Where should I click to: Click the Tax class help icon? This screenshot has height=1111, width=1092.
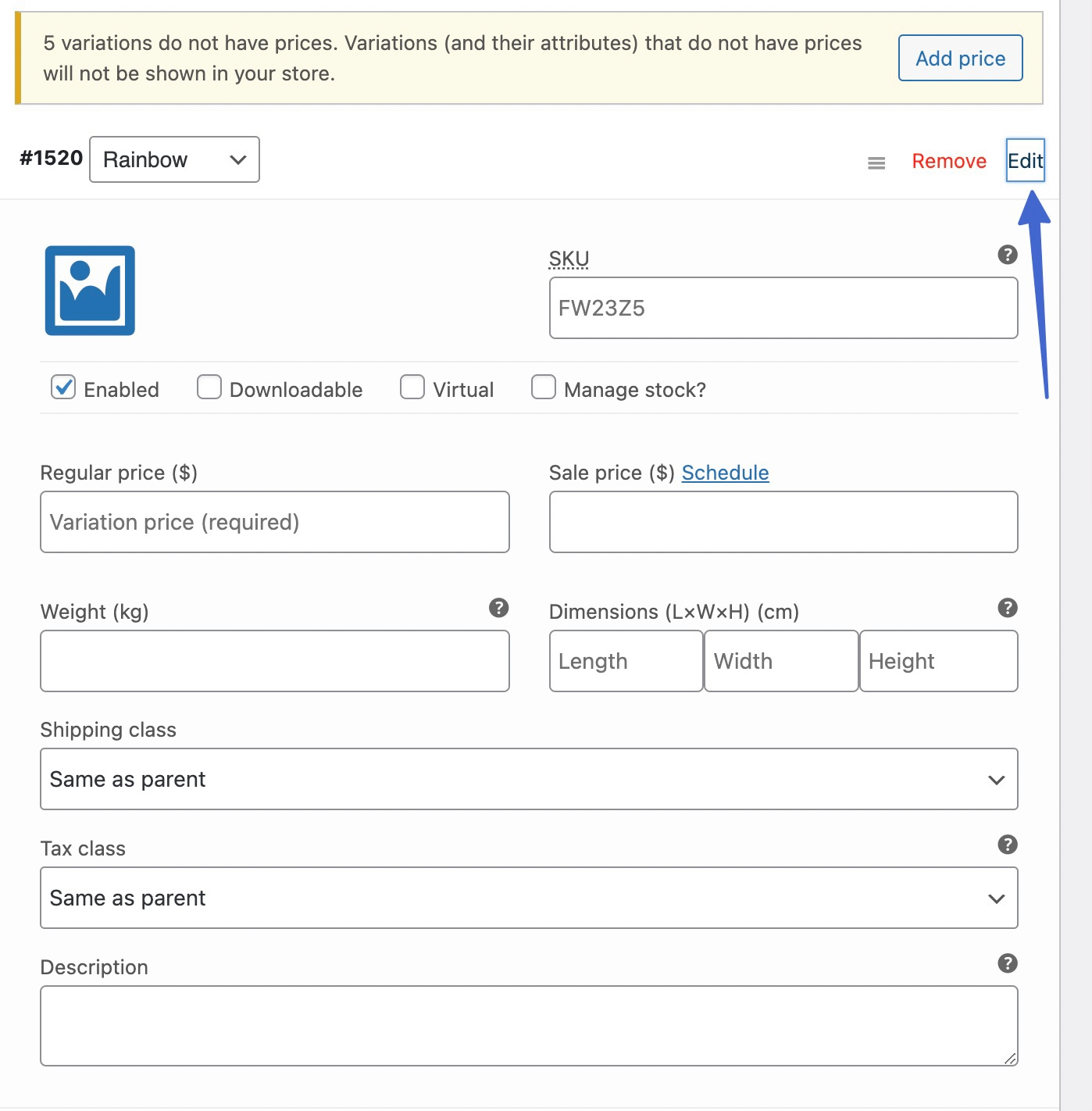click(1007, 845)
